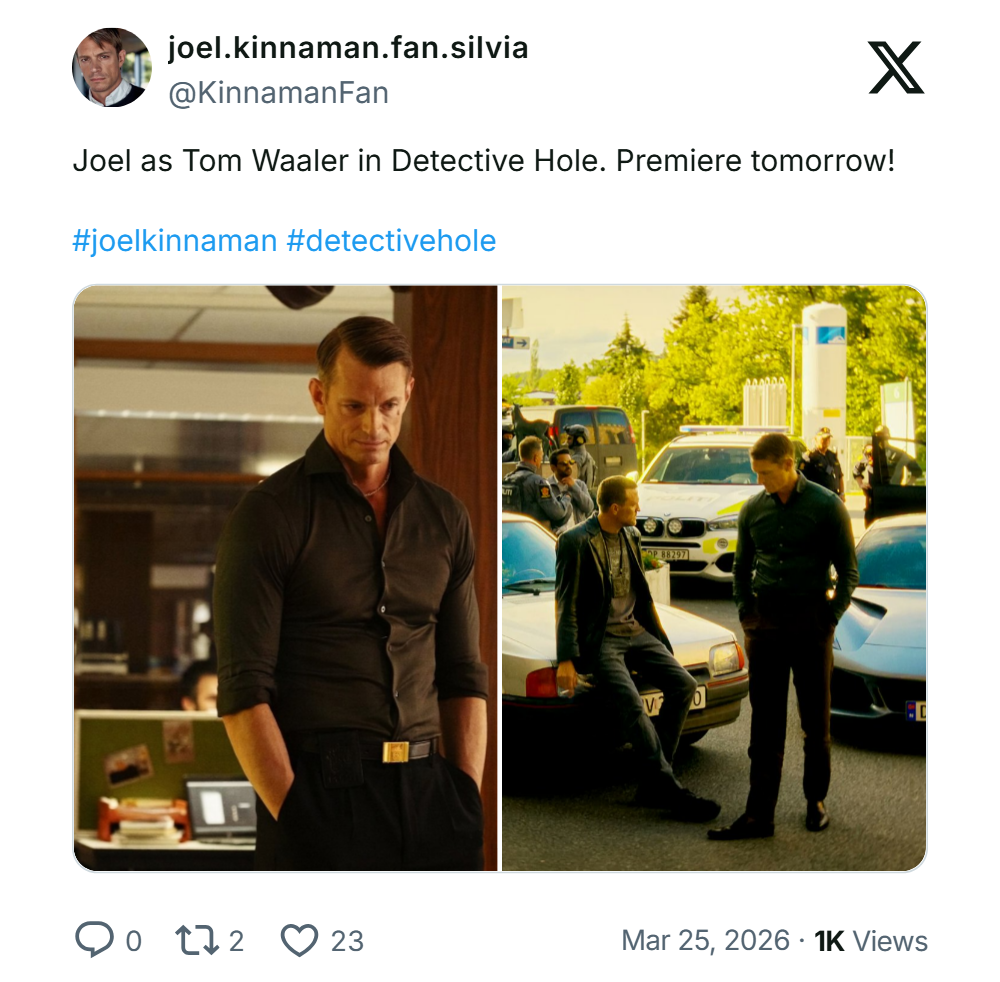Click the reply speech bubble icon
This screenshot has width=1000, height=982.
(94, 940)
